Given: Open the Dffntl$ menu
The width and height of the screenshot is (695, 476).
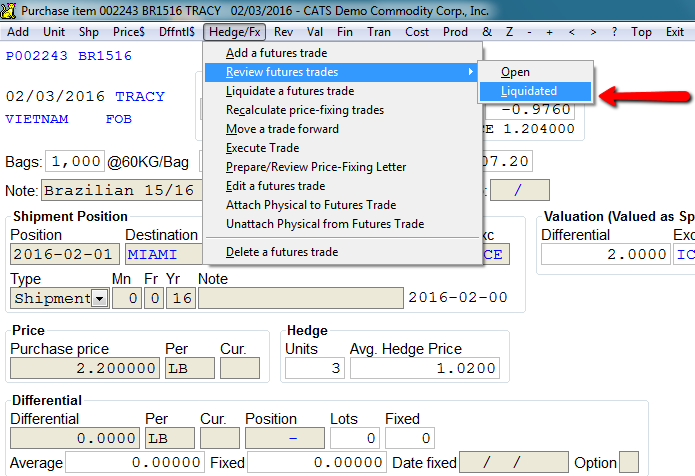Looking at the screenshot, I should click(176, 32).
